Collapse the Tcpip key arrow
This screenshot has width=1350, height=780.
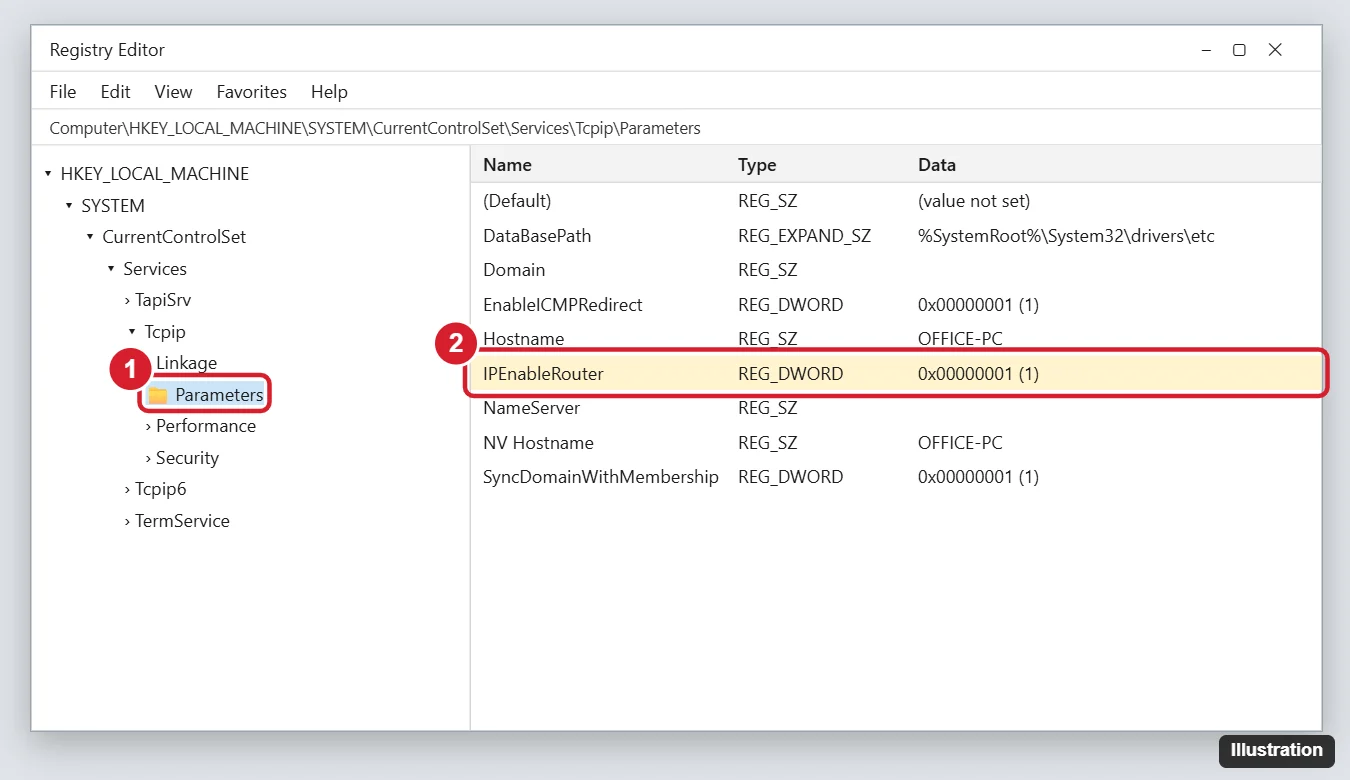132,332
